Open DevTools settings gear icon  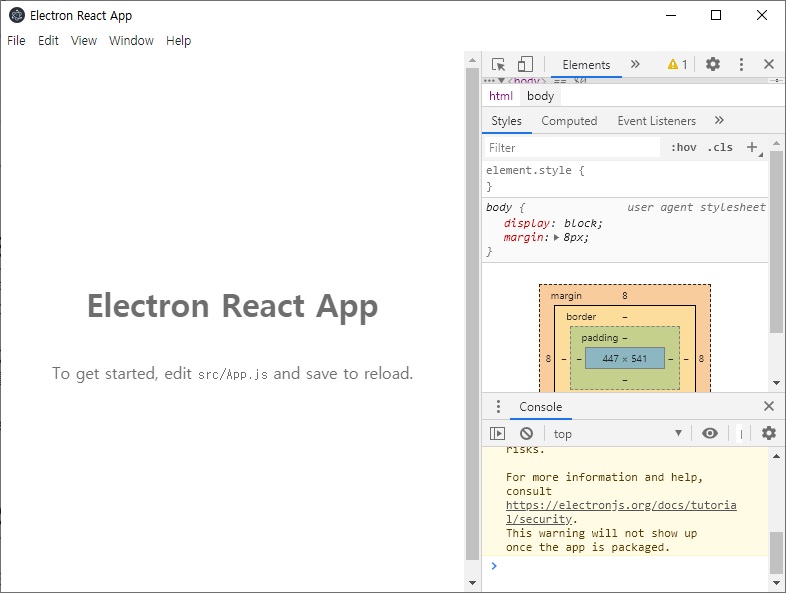(713, 64)
